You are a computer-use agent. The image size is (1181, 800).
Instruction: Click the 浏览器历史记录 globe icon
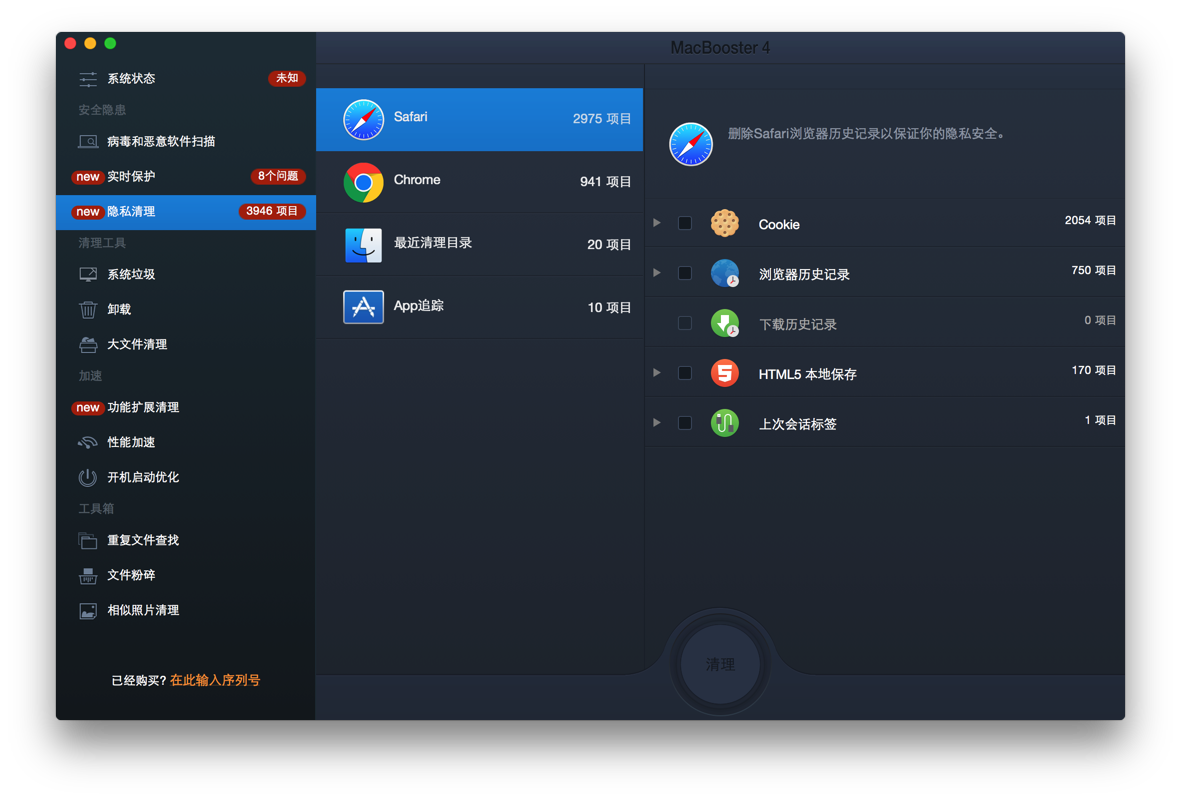click(725, 273)
